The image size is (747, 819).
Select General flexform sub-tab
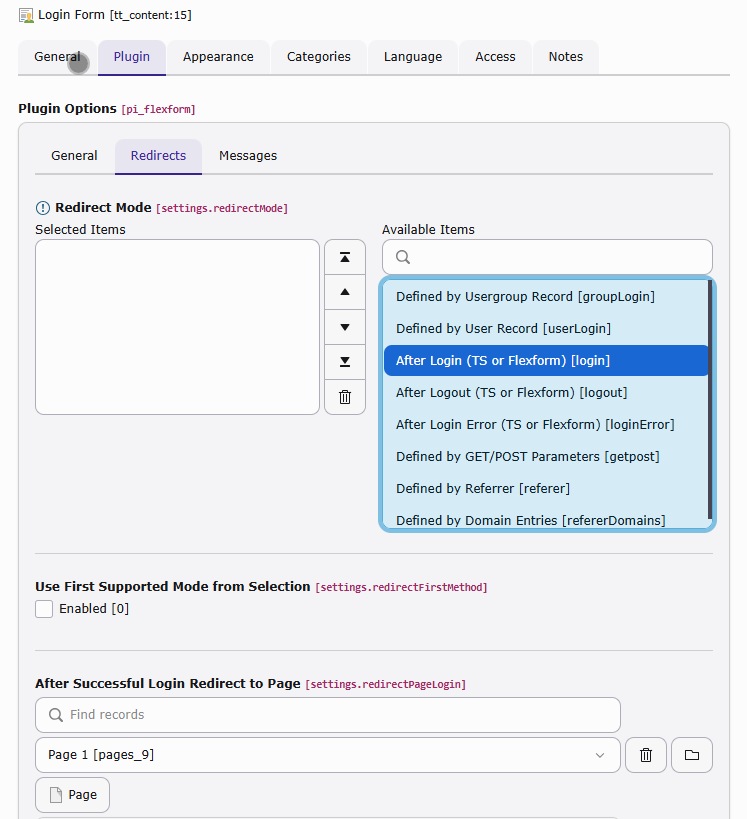74,156
